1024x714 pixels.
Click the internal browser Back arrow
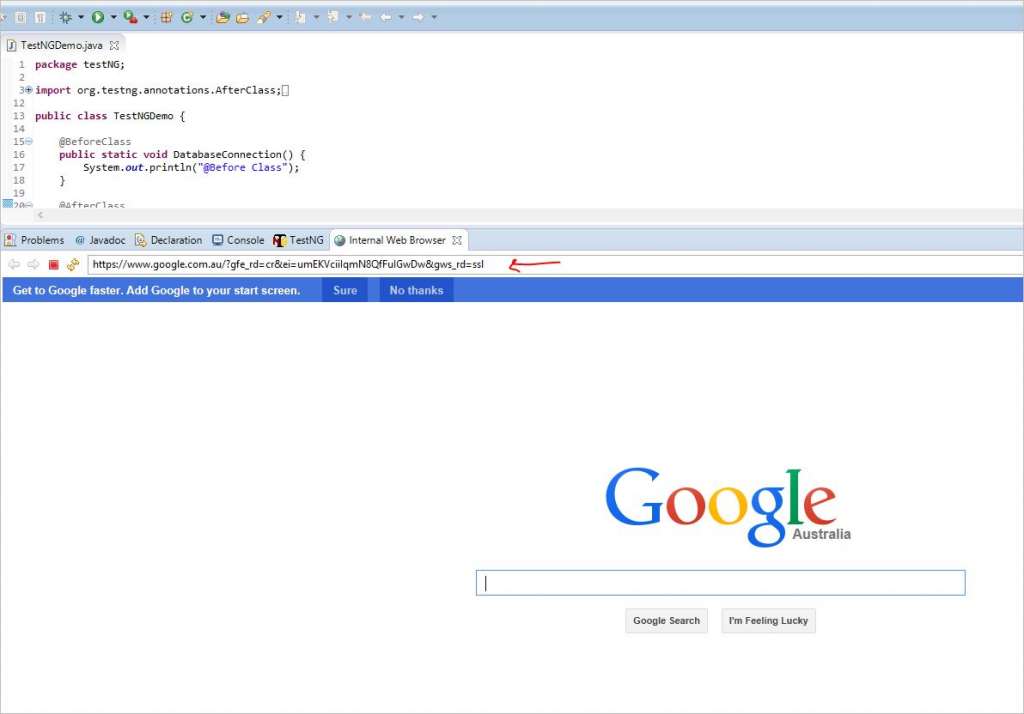pyautogui.click(x=14, y=265)
